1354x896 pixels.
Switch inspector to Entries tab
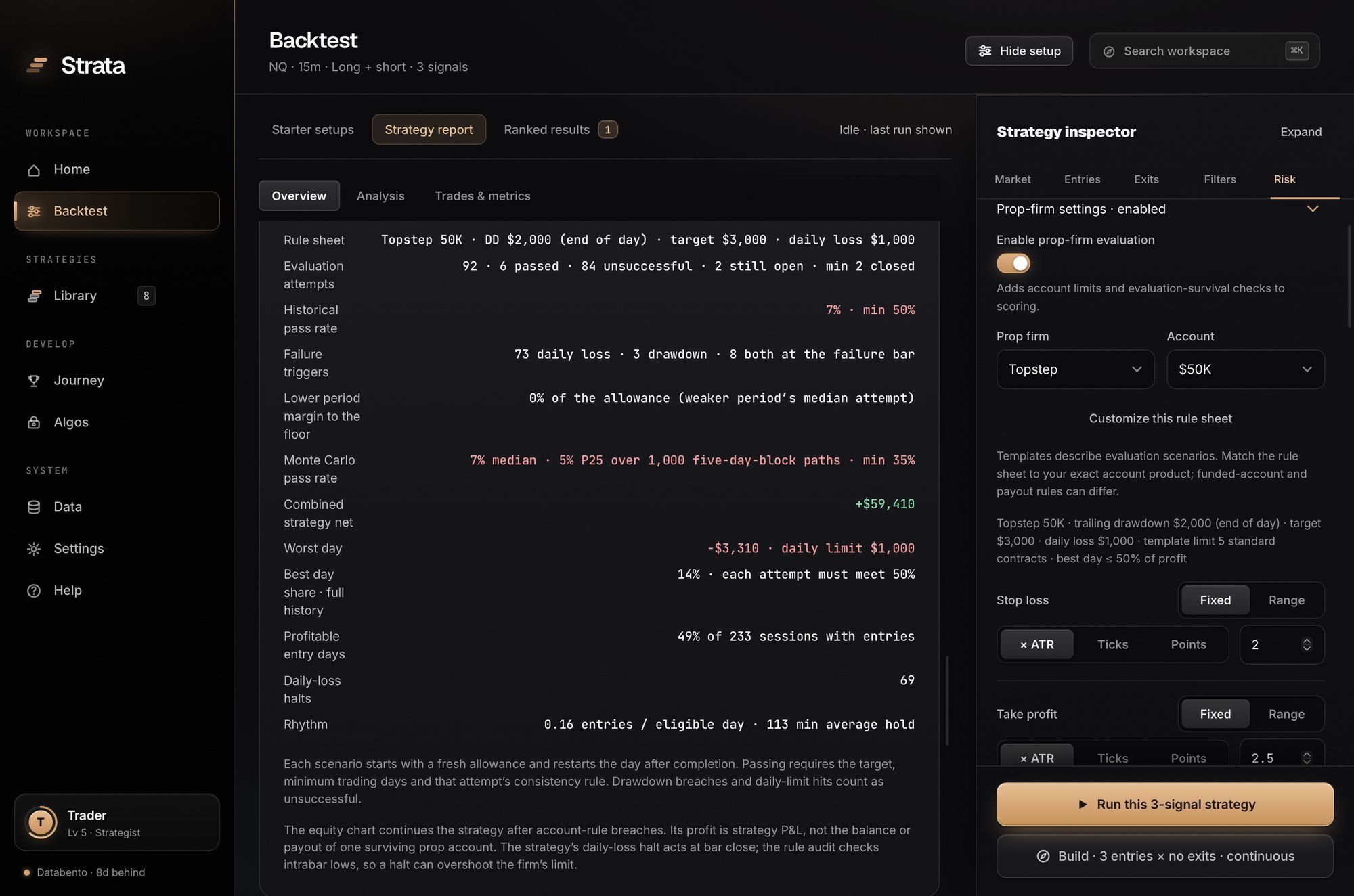pos(1082,179)
